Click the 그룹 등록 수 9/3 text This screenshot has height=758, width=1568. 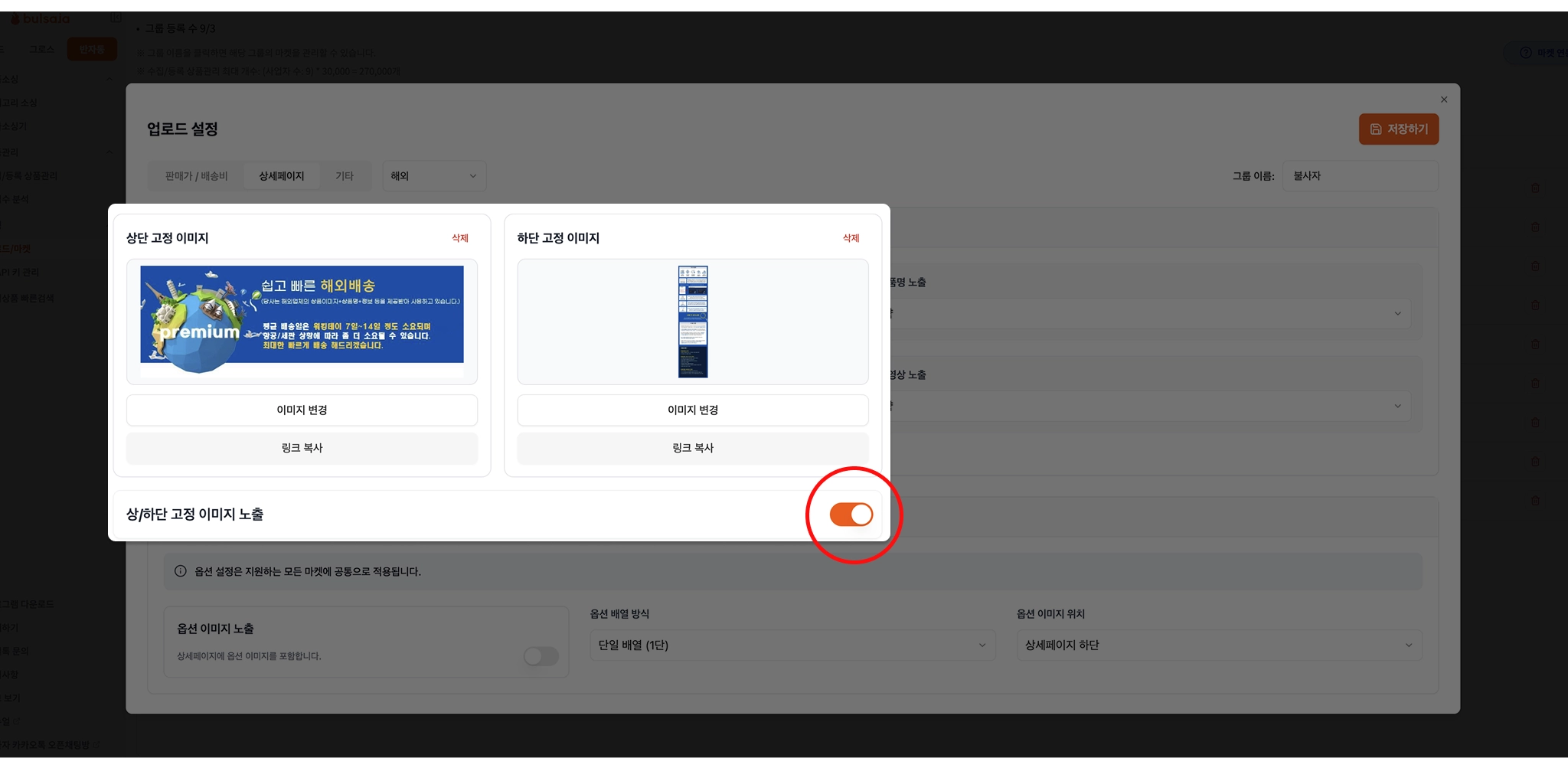tap(181, 28)
